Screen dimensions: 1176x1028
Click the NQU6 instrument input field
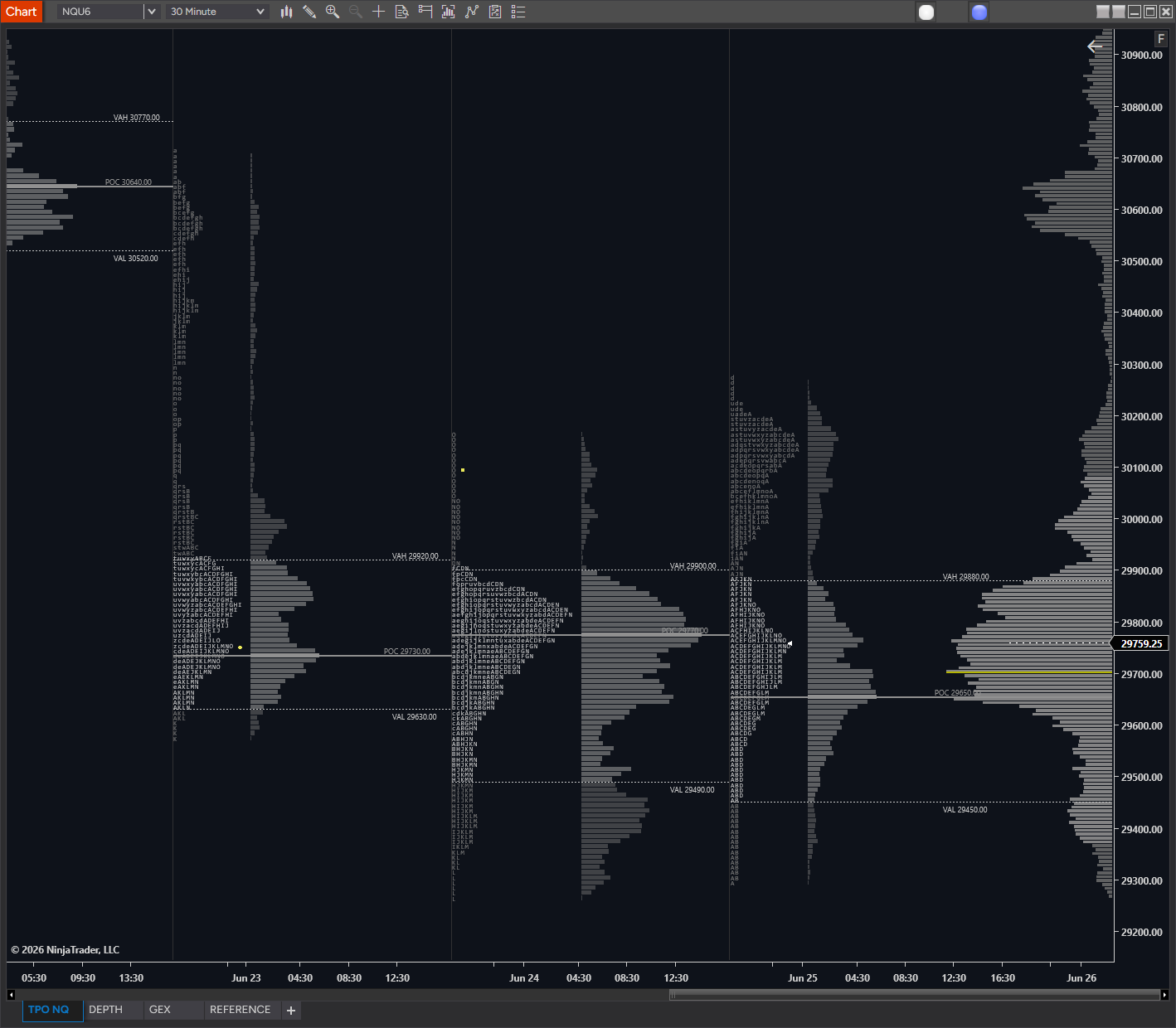(100, 12)
